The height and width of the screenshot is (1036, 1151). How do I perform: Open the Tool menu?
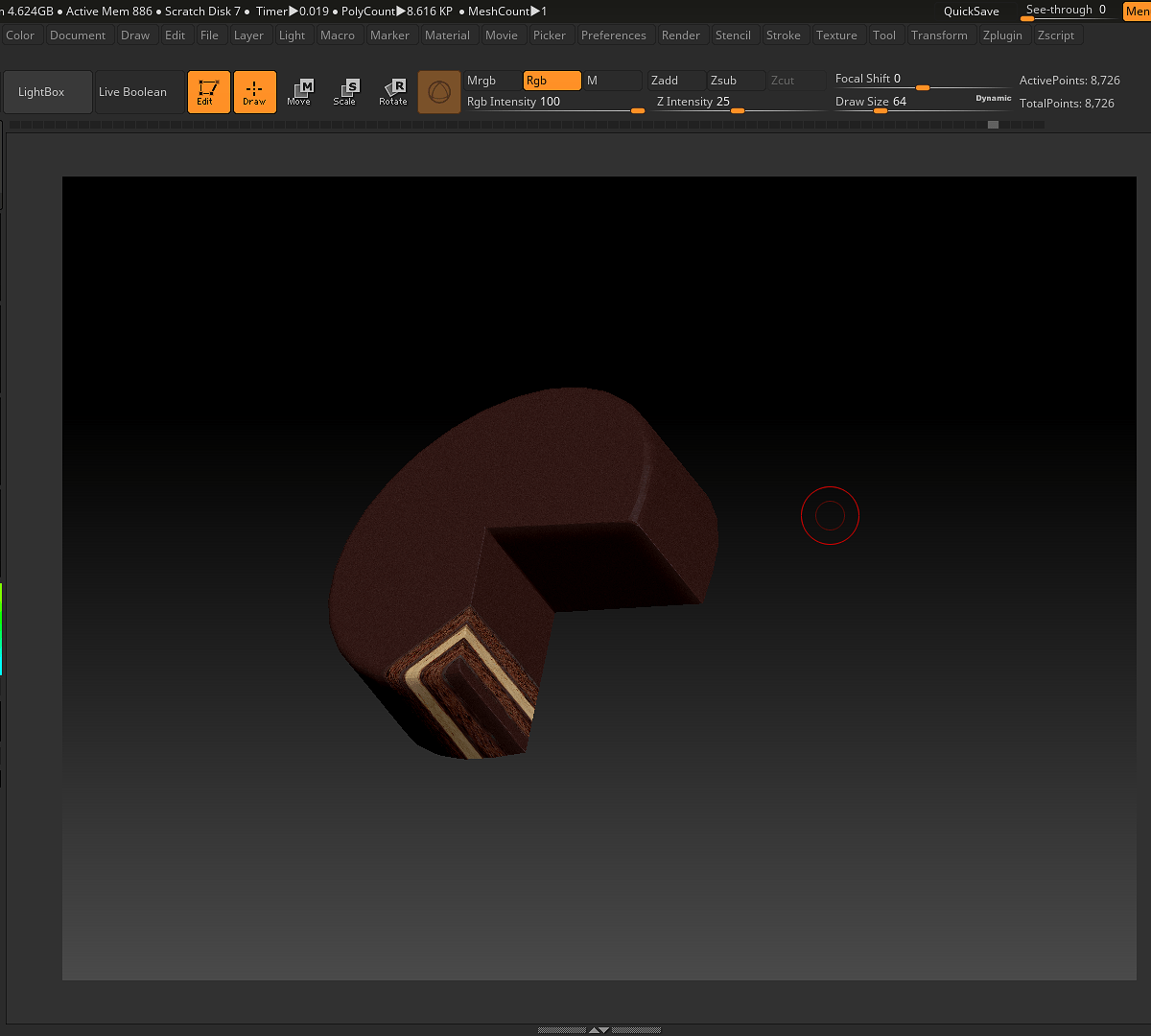[x=884, y=35]
